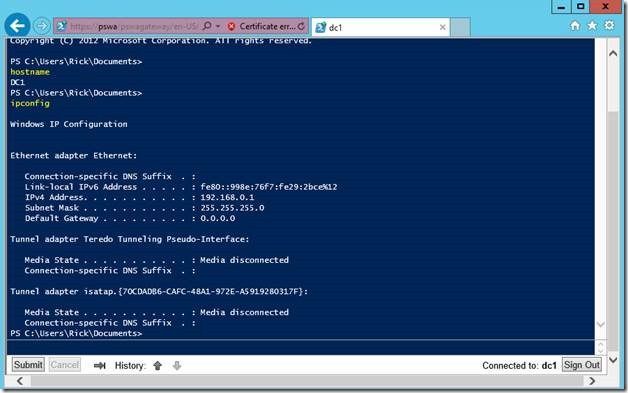Click the horizontal scroll right arrow
This screenshot has height=393, width=628.
[592, 381]
